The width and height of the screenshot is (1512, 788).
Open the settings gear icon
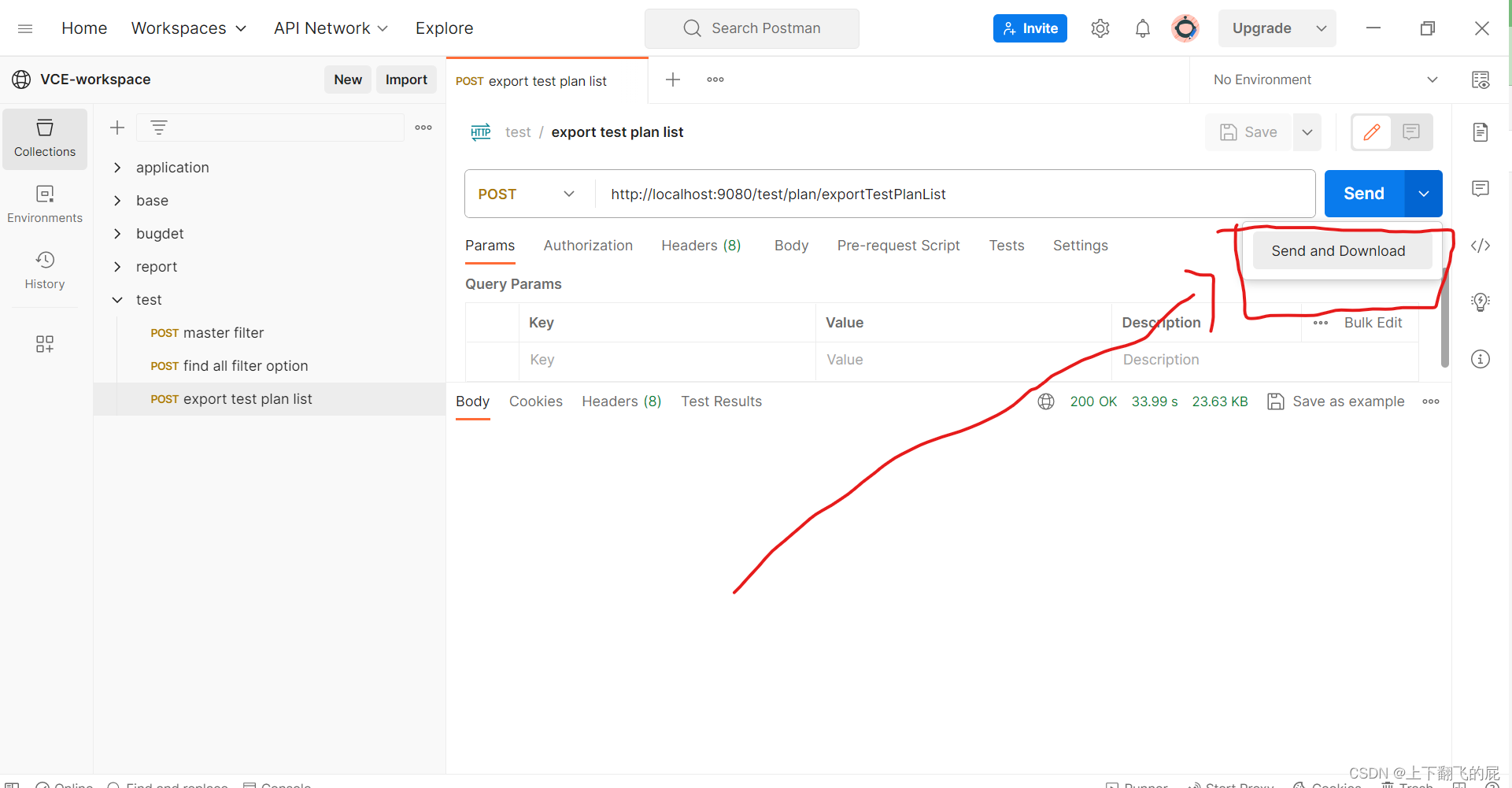pyautogui.click(x=1100, y=28)
